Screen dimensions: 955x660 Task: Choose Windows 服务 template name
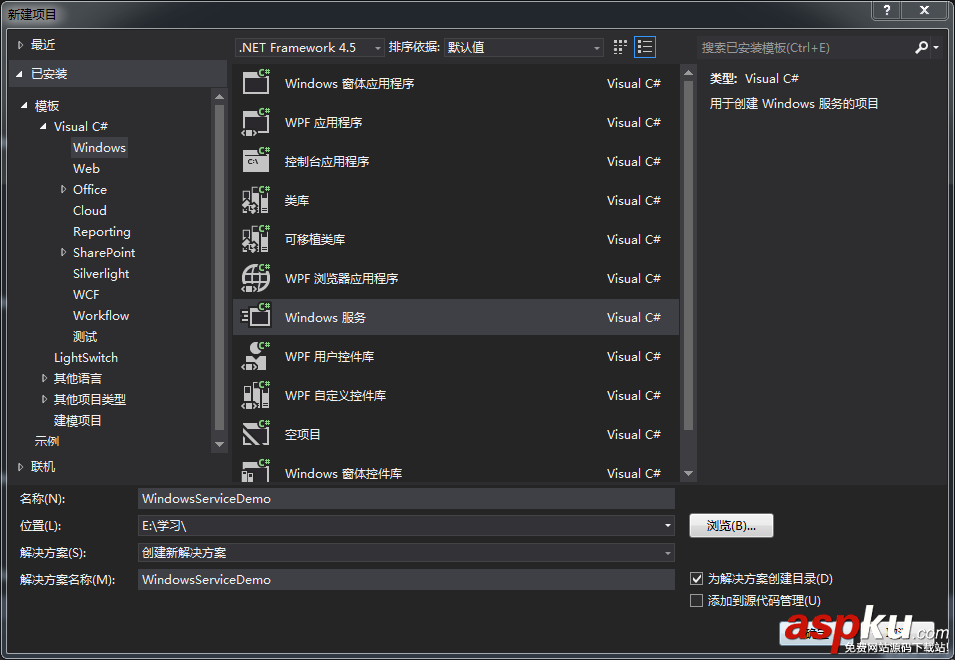pyautogui.click(x=325, y=317)
